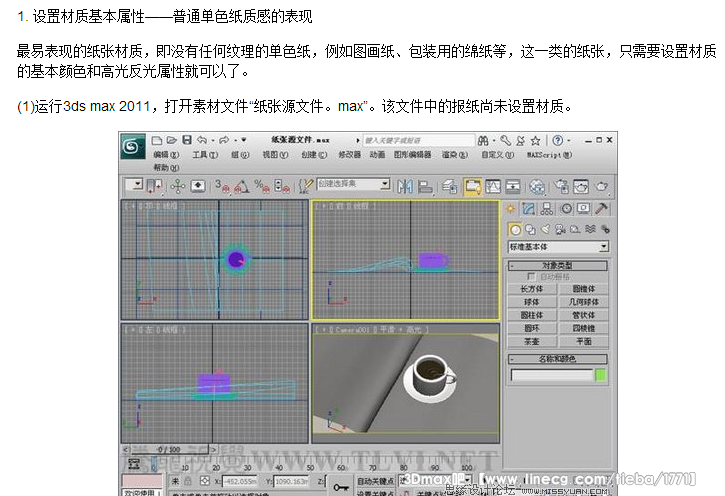Open the schematic view icon
The image size is (725, 496).
coord(512,186)
